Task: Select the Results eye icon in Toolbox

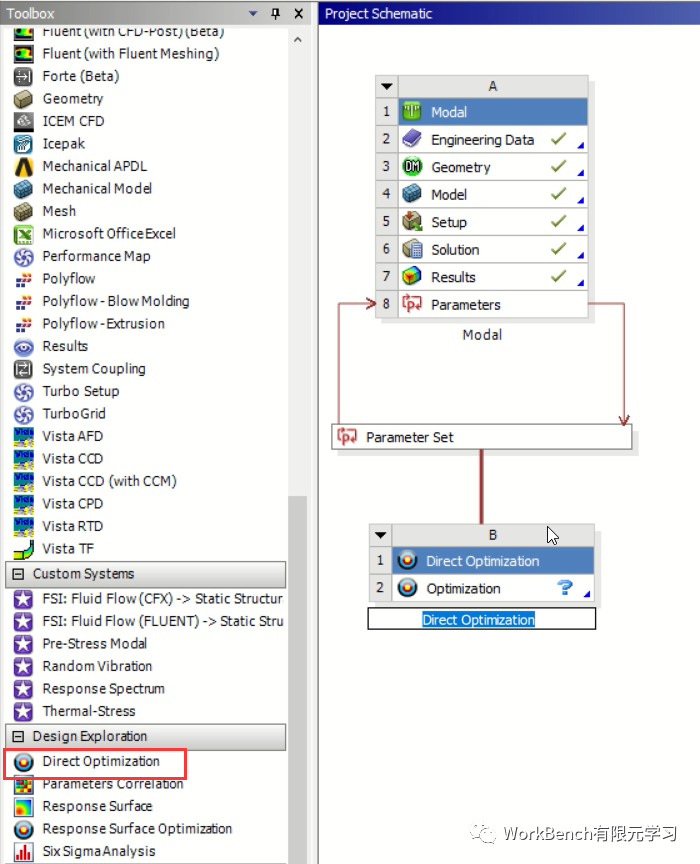Action: [x=23, y=347]
